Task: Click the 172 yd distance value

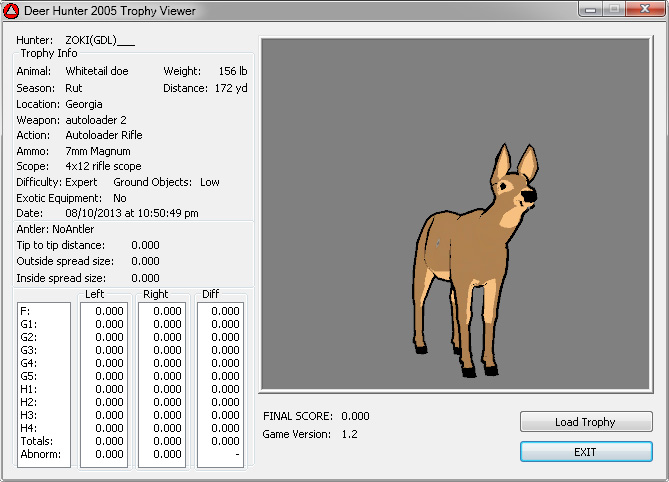Action: pyautogui.click(x=234, y=88)
